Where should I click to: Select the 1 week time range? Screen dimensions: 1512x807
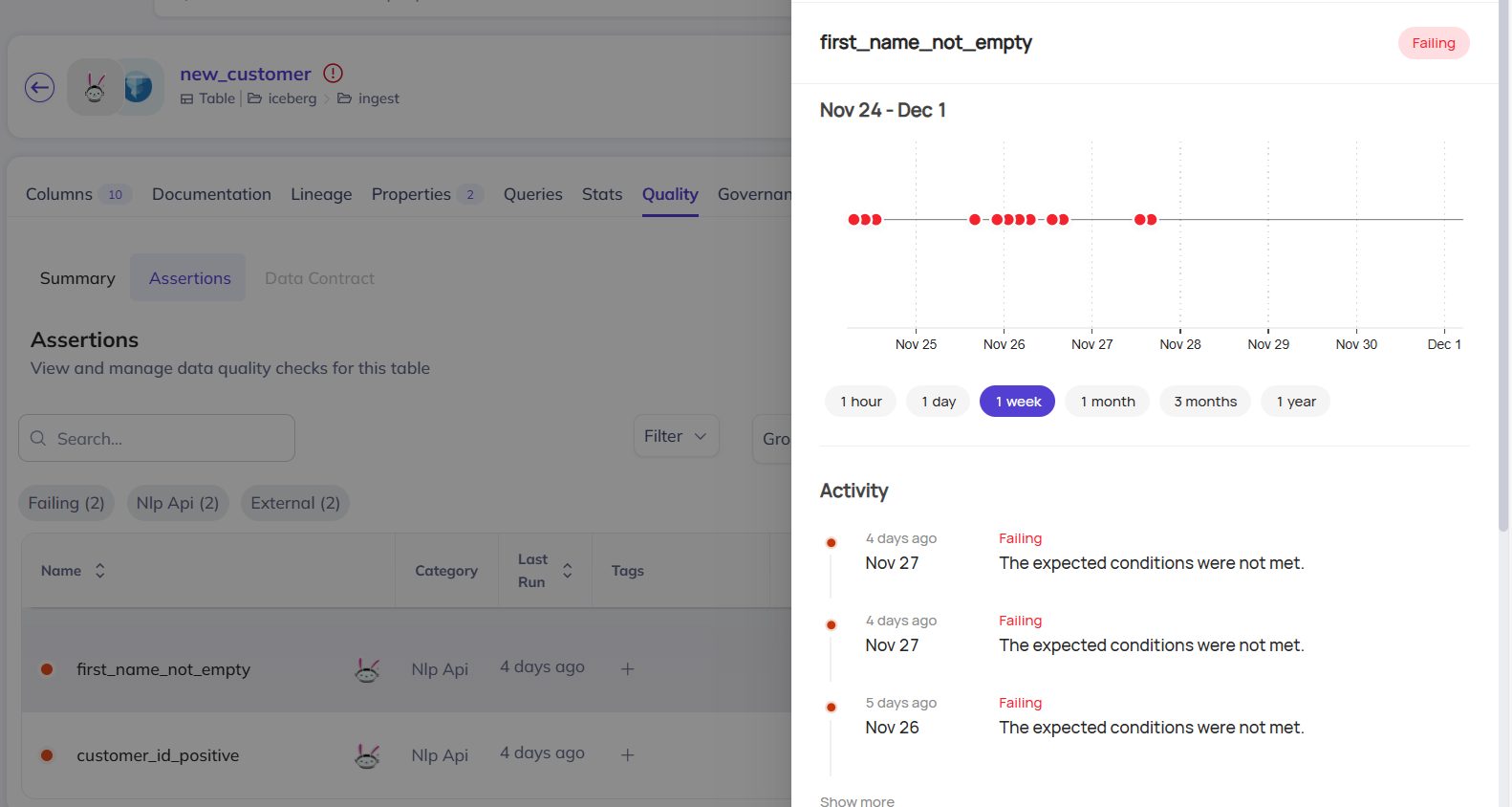click(1018, 402)
